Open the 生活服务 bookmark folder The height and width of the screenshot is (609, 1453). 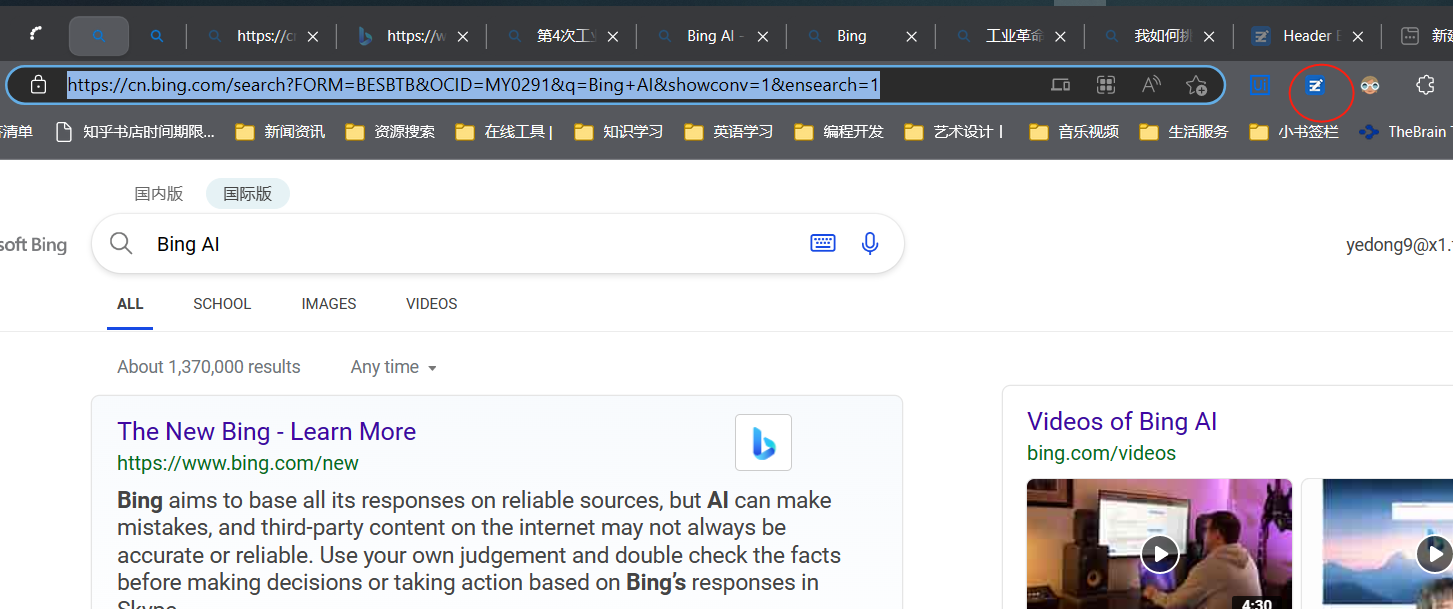click(1183, 131)
